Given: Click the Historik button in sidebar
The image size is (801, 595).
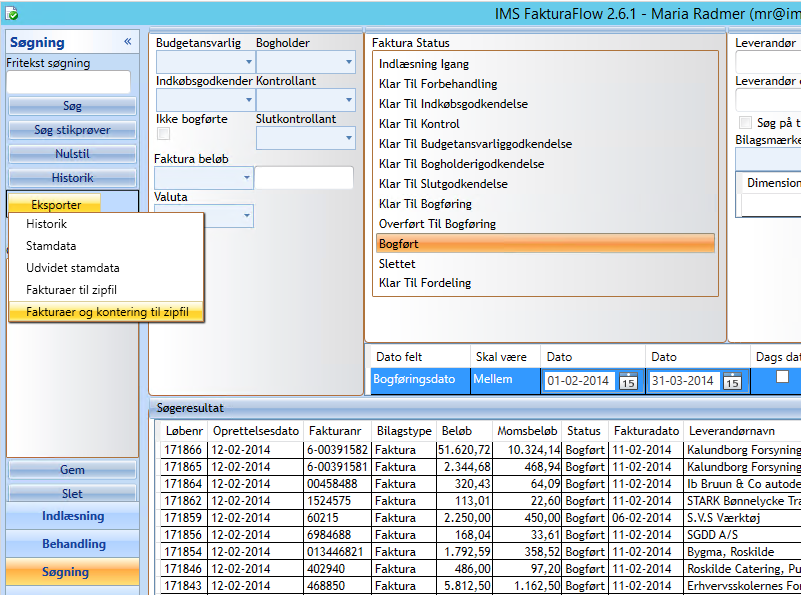Looking at the screenshot, I should coord(72,178).
